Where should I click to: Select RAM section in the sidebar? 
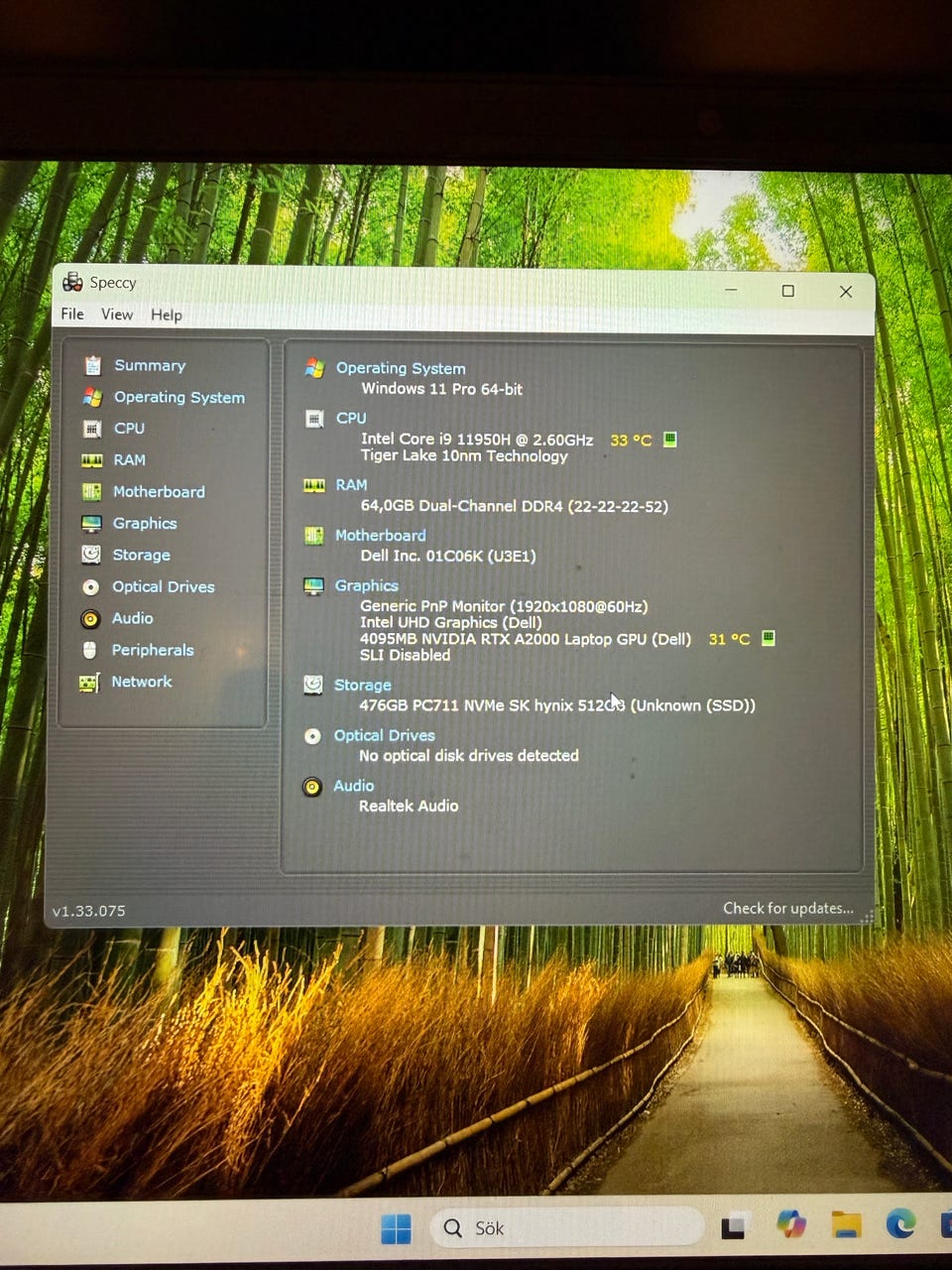129,460
